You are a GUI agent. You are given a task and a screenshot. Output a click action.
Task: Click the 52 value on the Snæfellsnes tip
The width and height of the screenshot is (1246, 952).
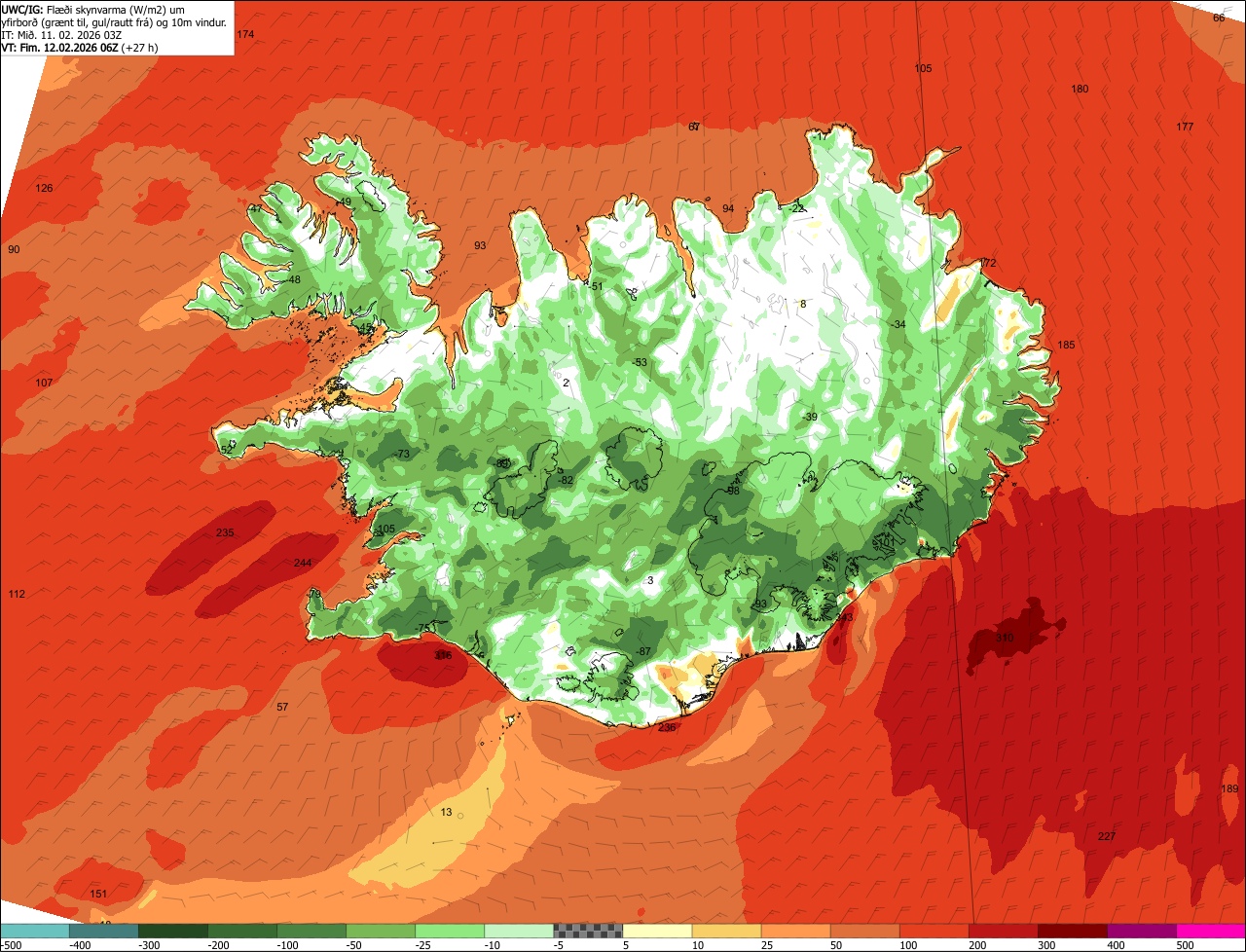227,449
